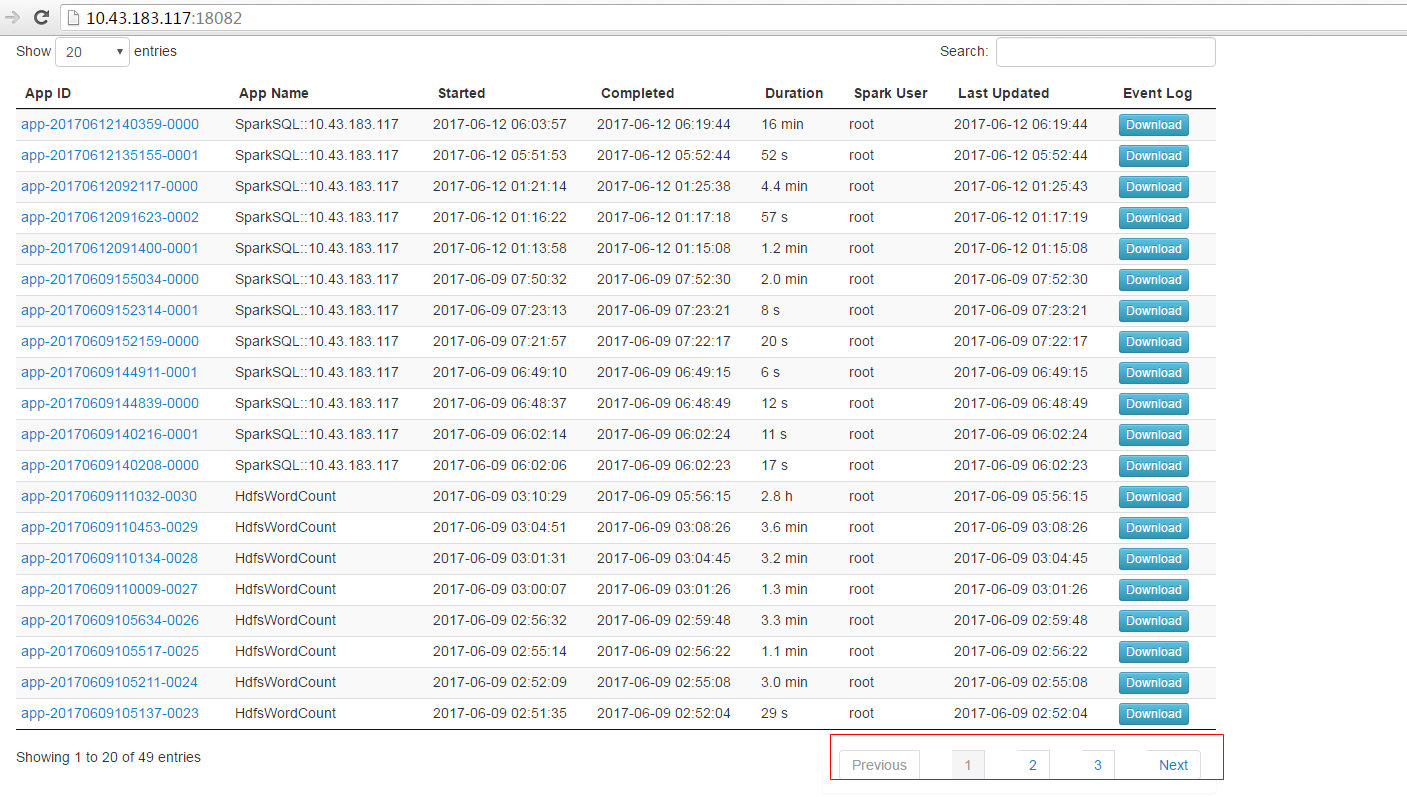Image resolution: width=1407 pixels, height=797 pixels.
Task: Reload the page with the browser refresh icon
Action: click(x=41, y=17)
